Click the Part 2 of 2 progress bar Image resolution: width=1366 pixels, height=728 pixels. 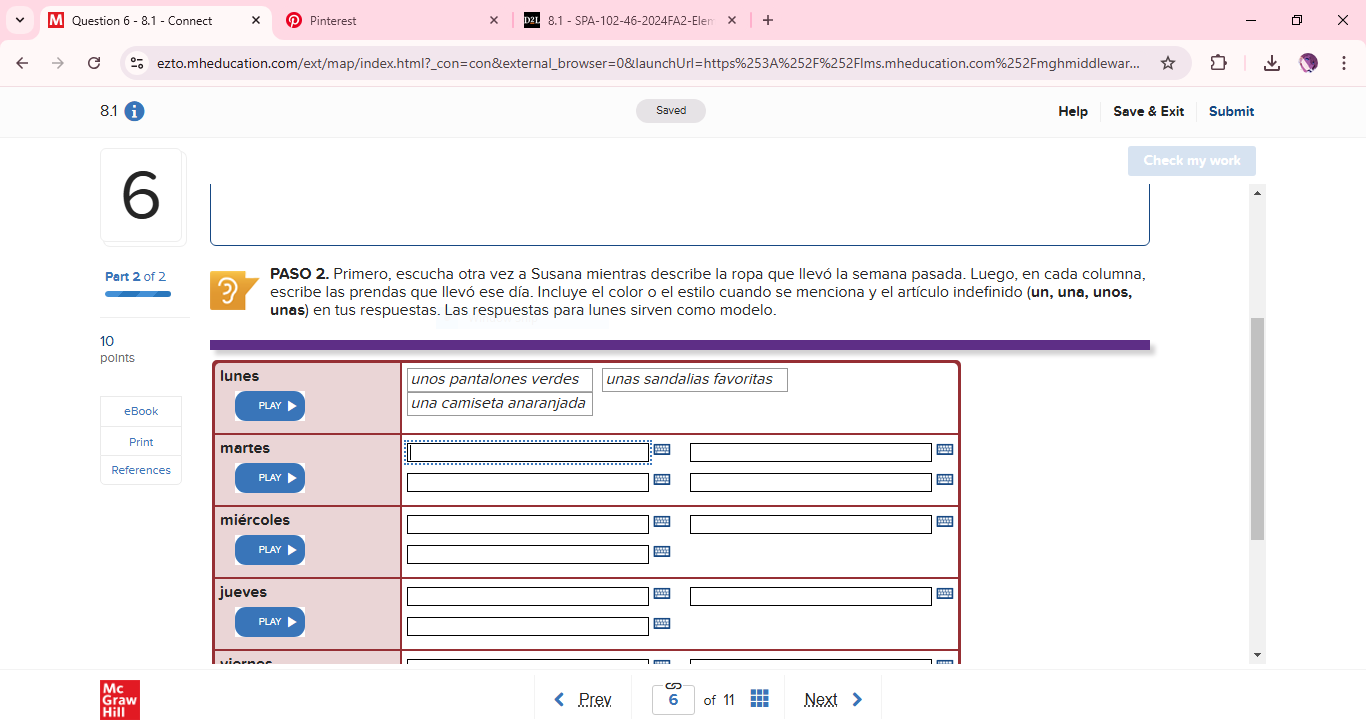tap(138, 294)
